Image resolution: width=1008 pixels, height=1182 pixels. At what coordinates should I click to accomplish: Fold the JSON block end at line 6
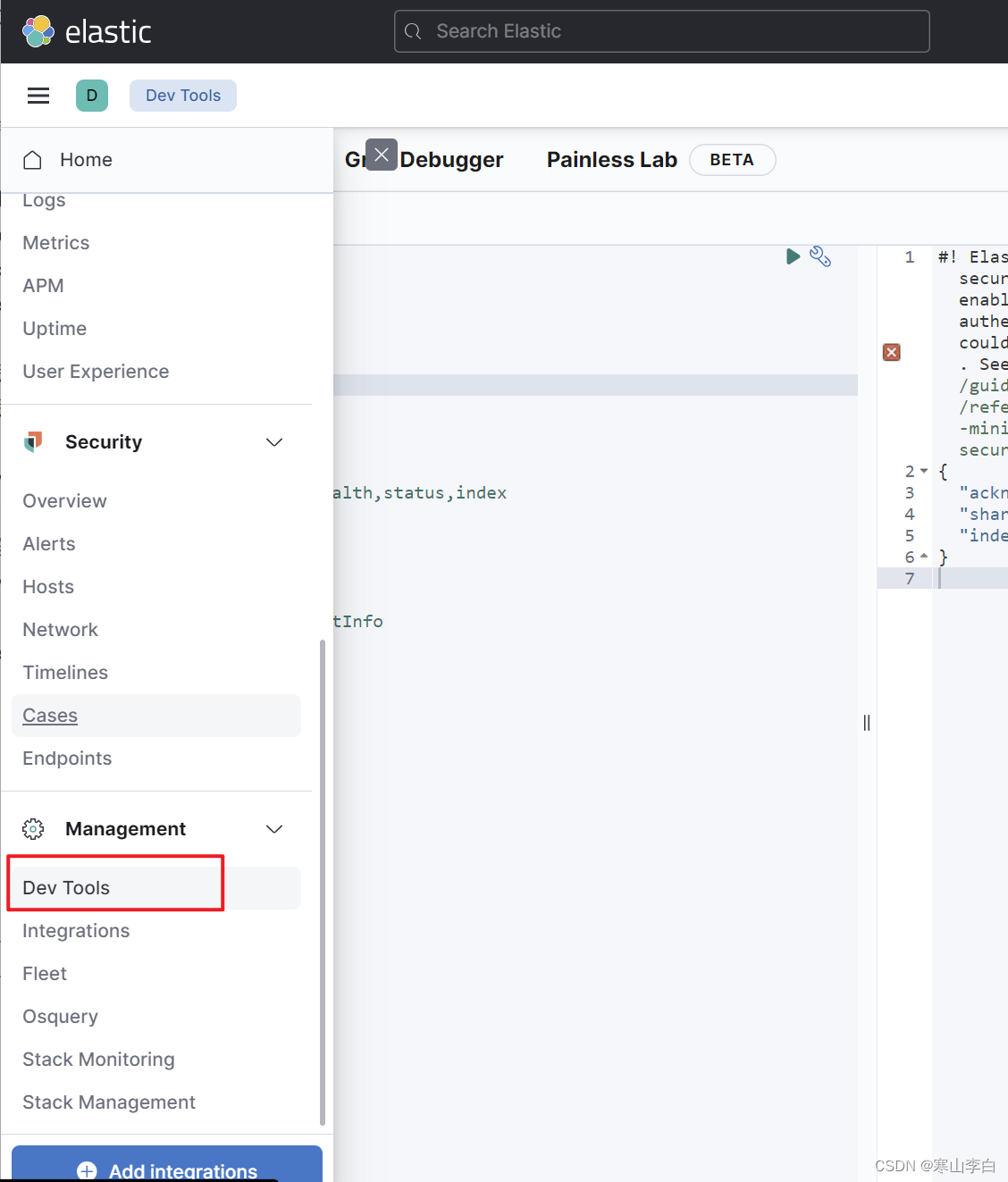click(924, 557)
